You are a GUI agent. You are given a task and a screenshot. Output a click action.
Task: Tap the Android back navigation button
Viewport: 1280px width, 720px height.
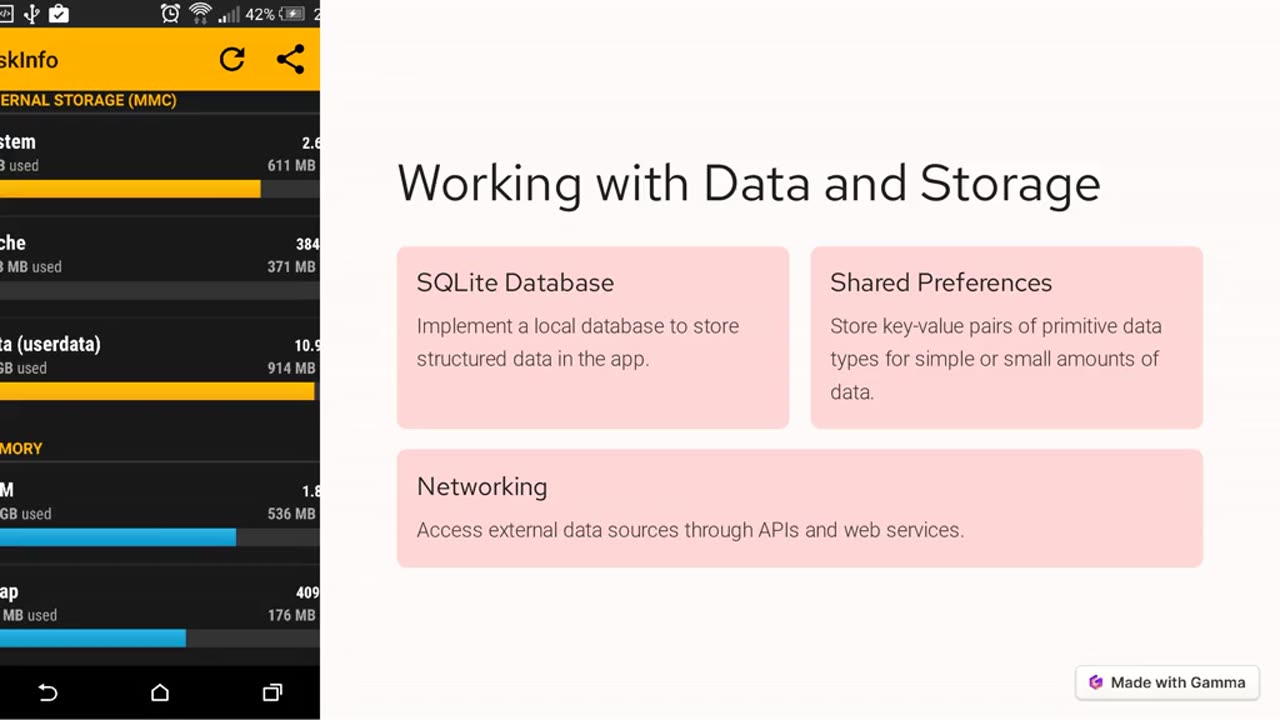(x=47, y=692)
